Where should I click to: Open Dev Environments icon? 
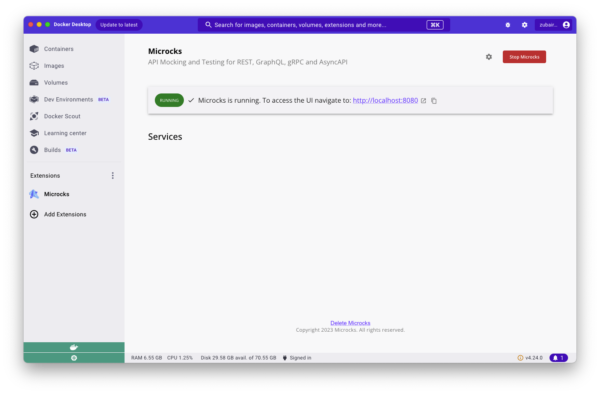coord(34,99)
